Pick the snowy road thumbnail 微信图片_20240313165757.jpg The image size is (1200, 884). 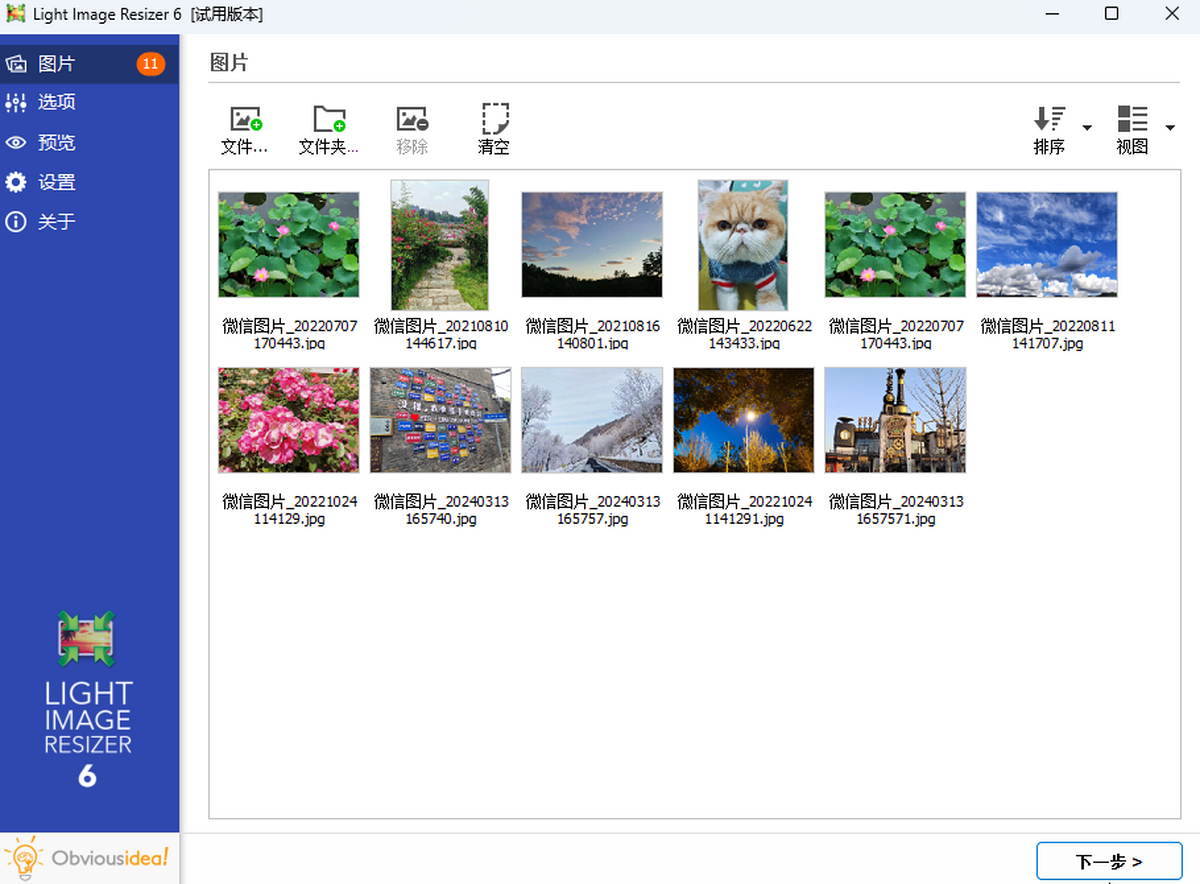(x=592, y=420)
